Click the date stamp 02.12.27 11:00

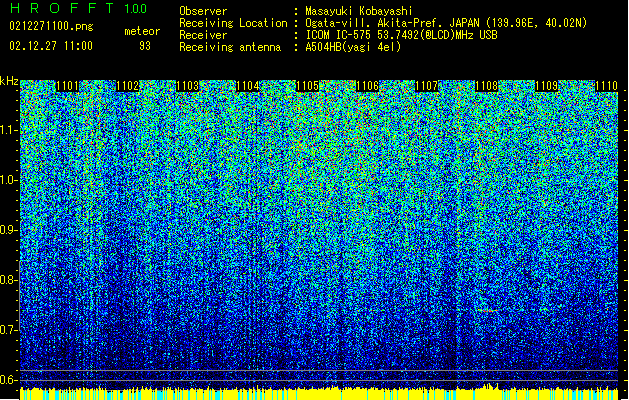(51, 46)
